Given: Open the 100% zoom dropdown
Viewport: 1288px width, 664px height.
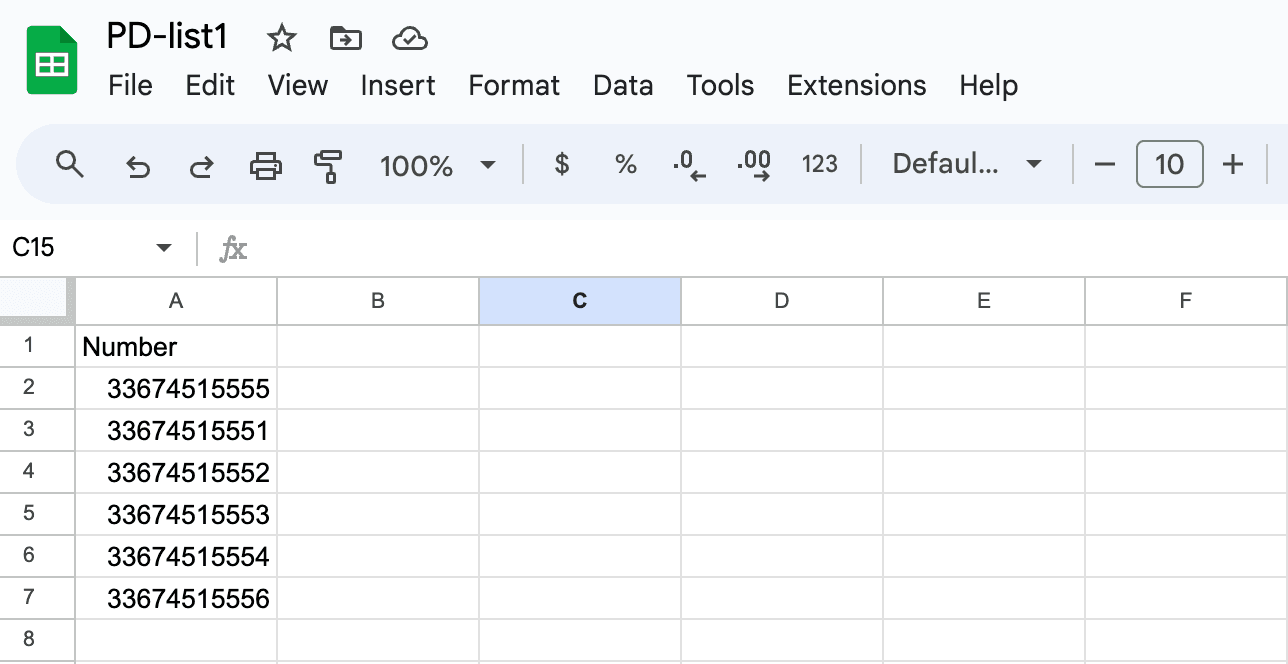Looking at the screenshot, I should pos(437,165).
